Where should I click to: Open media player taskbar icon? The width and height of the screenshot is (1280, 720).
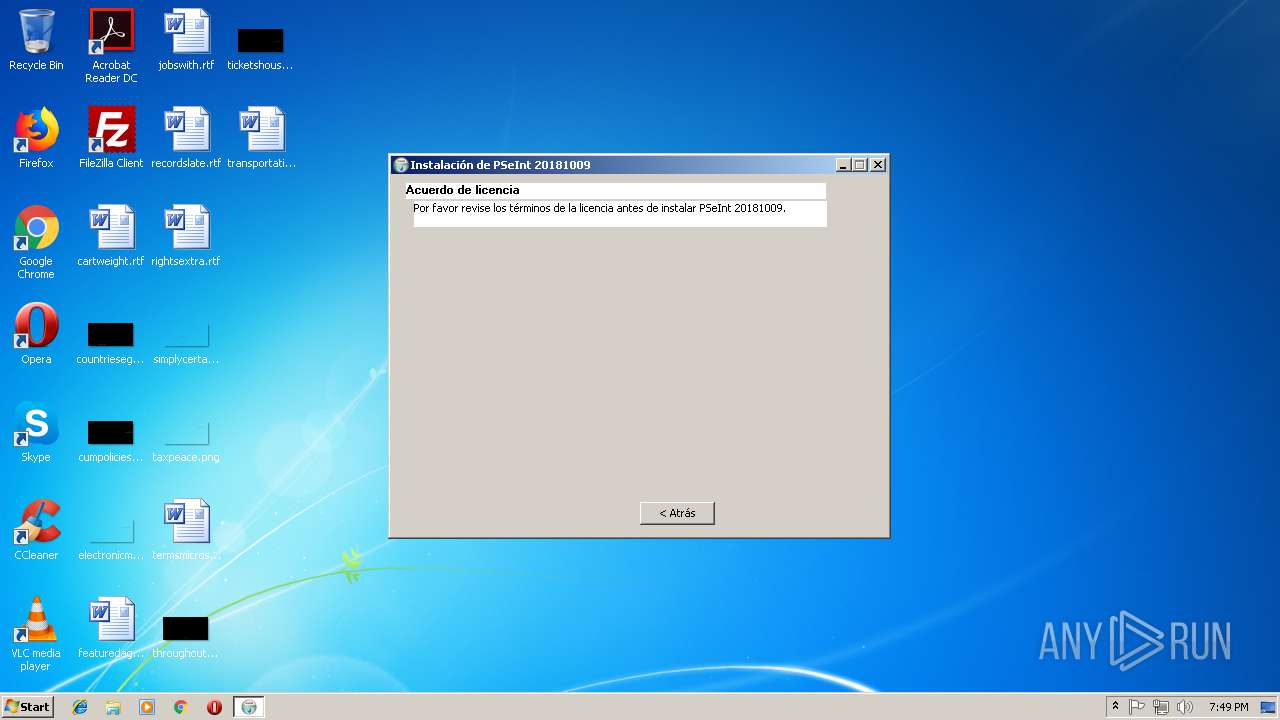click(147, 707)
